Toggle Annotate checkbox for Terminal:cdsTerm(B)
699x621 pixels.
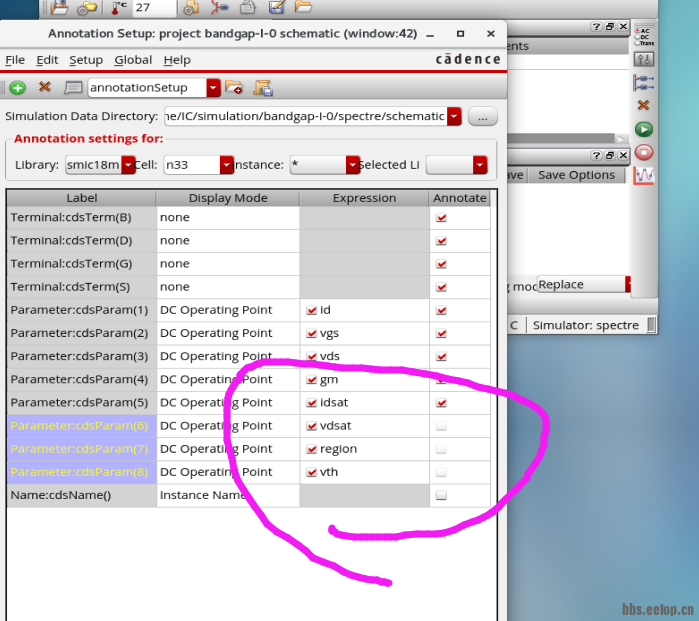441,218
